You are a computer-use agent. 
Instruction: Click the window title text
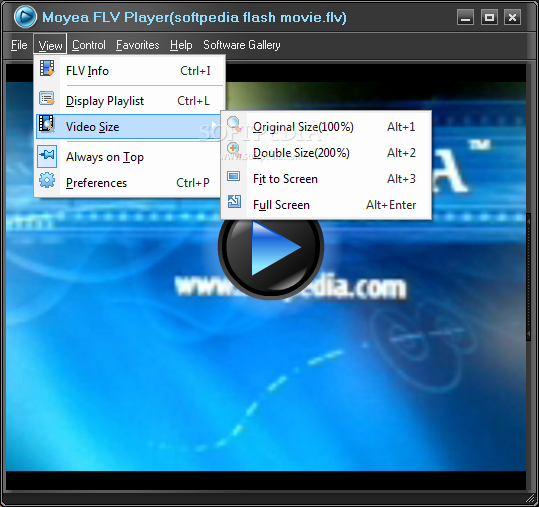194,17
